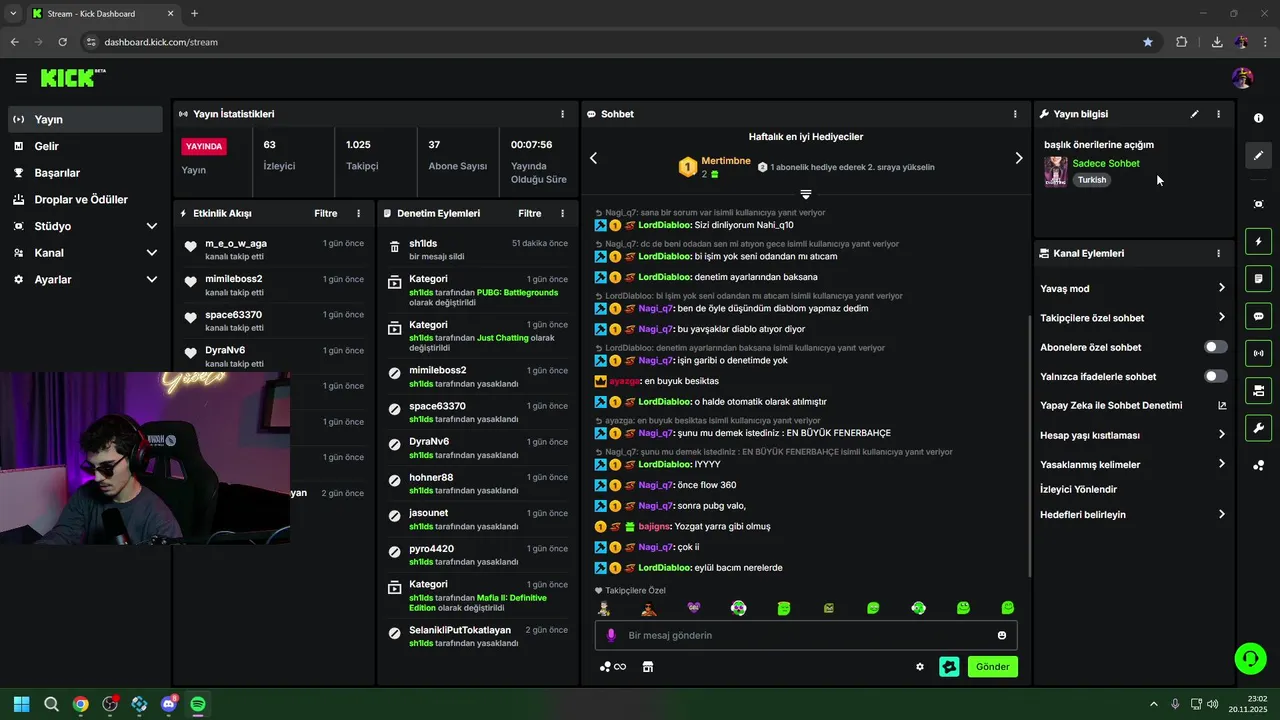The height and width of the screenshot is (720, 1280).
Task: Open the Windows Start menu
Action: click(22, 704)
